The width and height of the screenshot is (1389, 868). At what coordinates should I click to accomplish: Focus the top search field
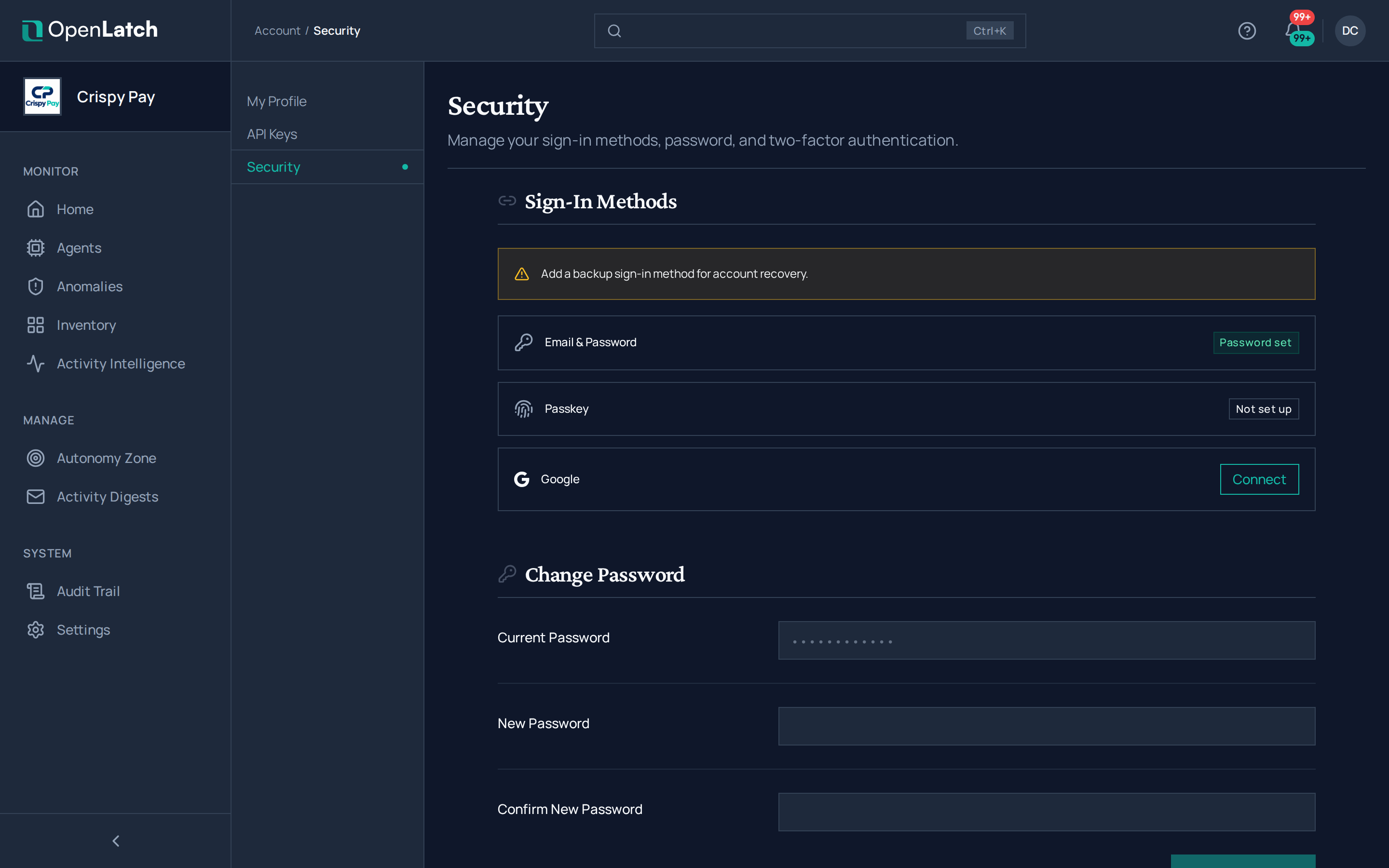[810, 31]
